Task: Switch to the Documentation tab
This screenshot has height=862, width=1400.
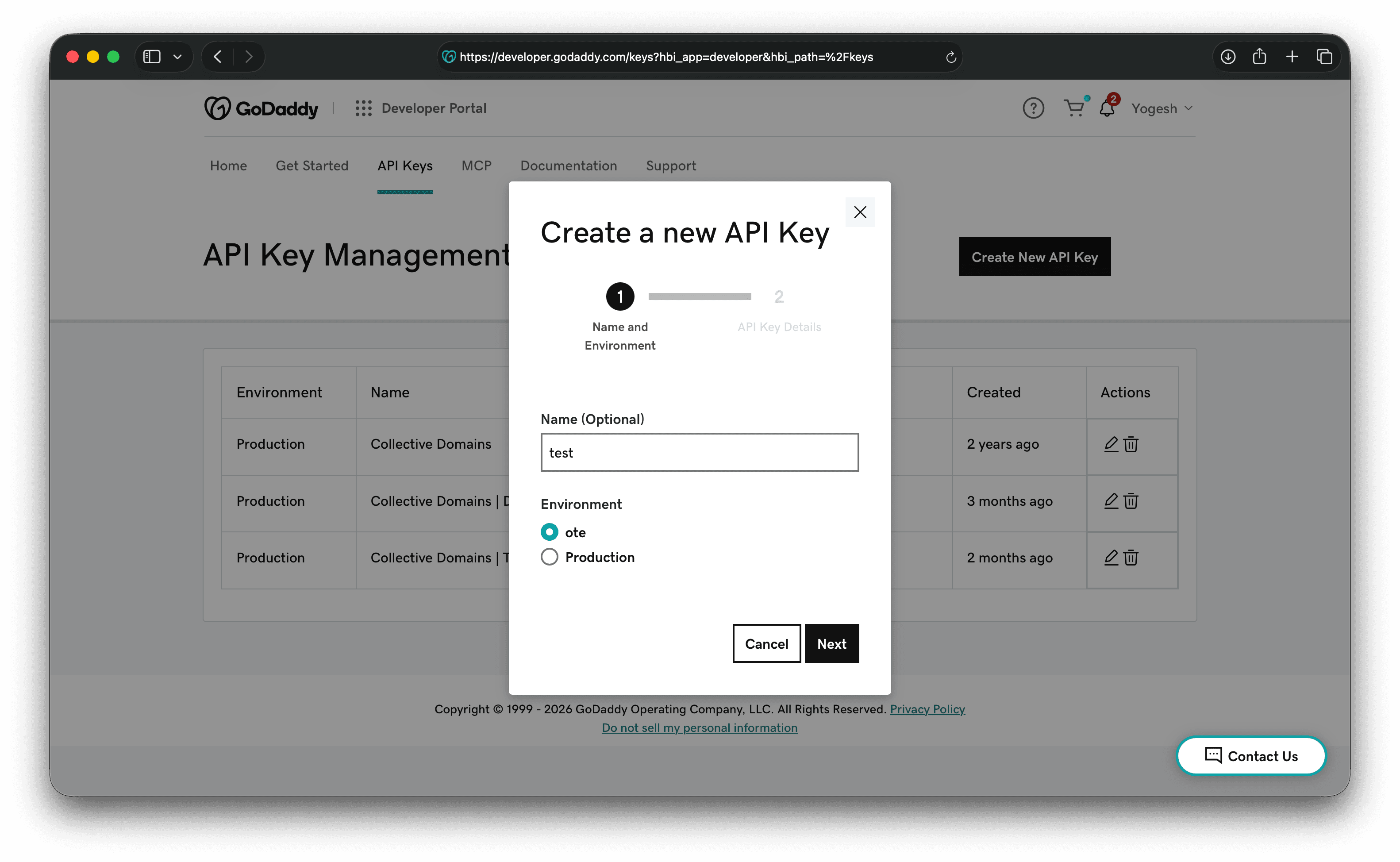Action: [568, 166]
